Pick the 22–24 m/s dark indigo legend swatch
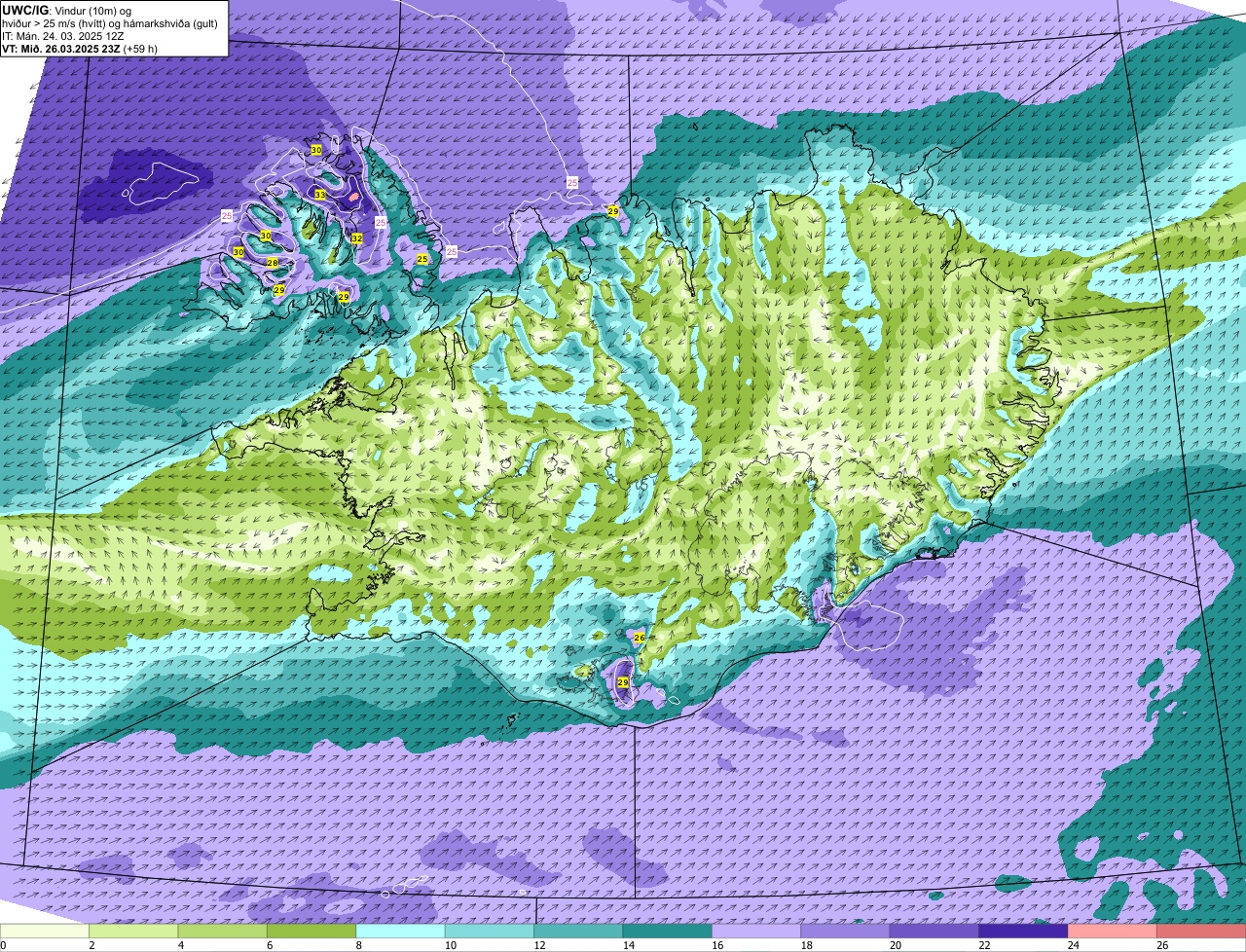 coord(1023,932)
